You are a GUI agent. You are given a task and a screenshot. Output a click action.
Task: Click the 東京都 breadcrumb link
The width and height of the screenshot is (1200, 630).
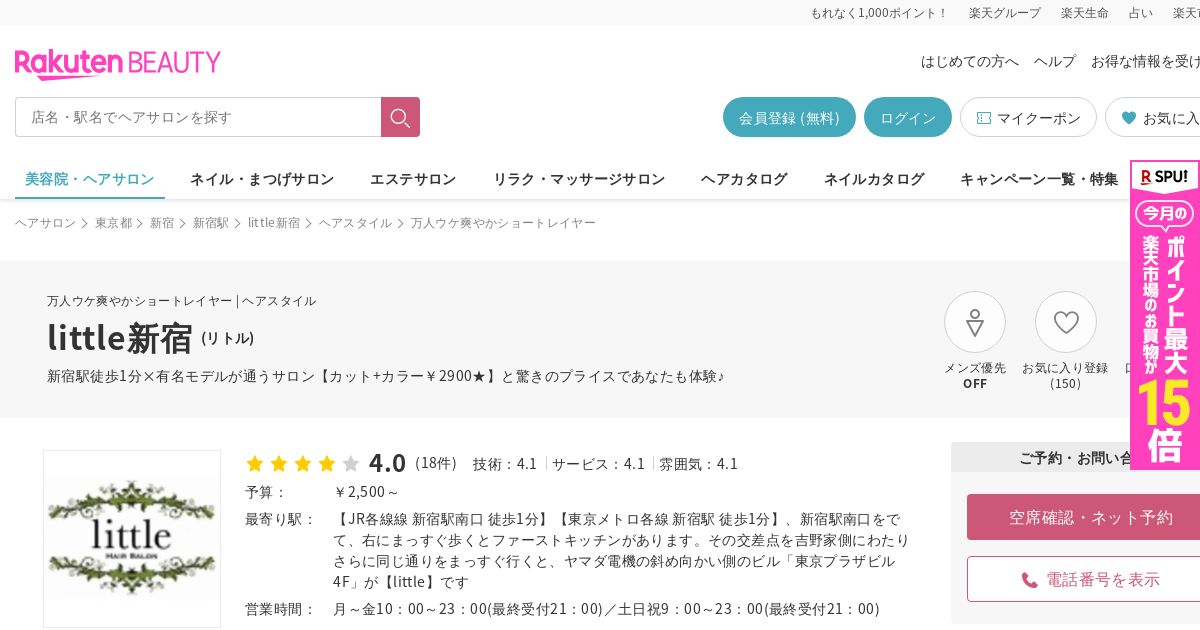tap(113, 223)
